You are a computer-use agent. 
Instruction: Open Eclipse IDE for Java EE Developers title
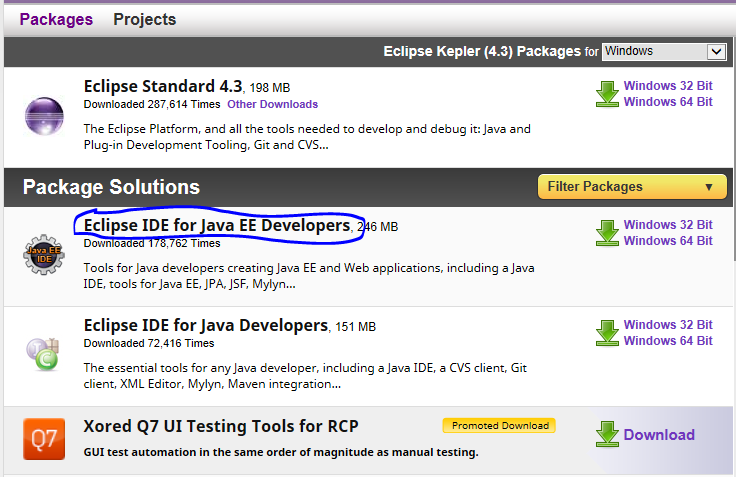tap(217, 226)
